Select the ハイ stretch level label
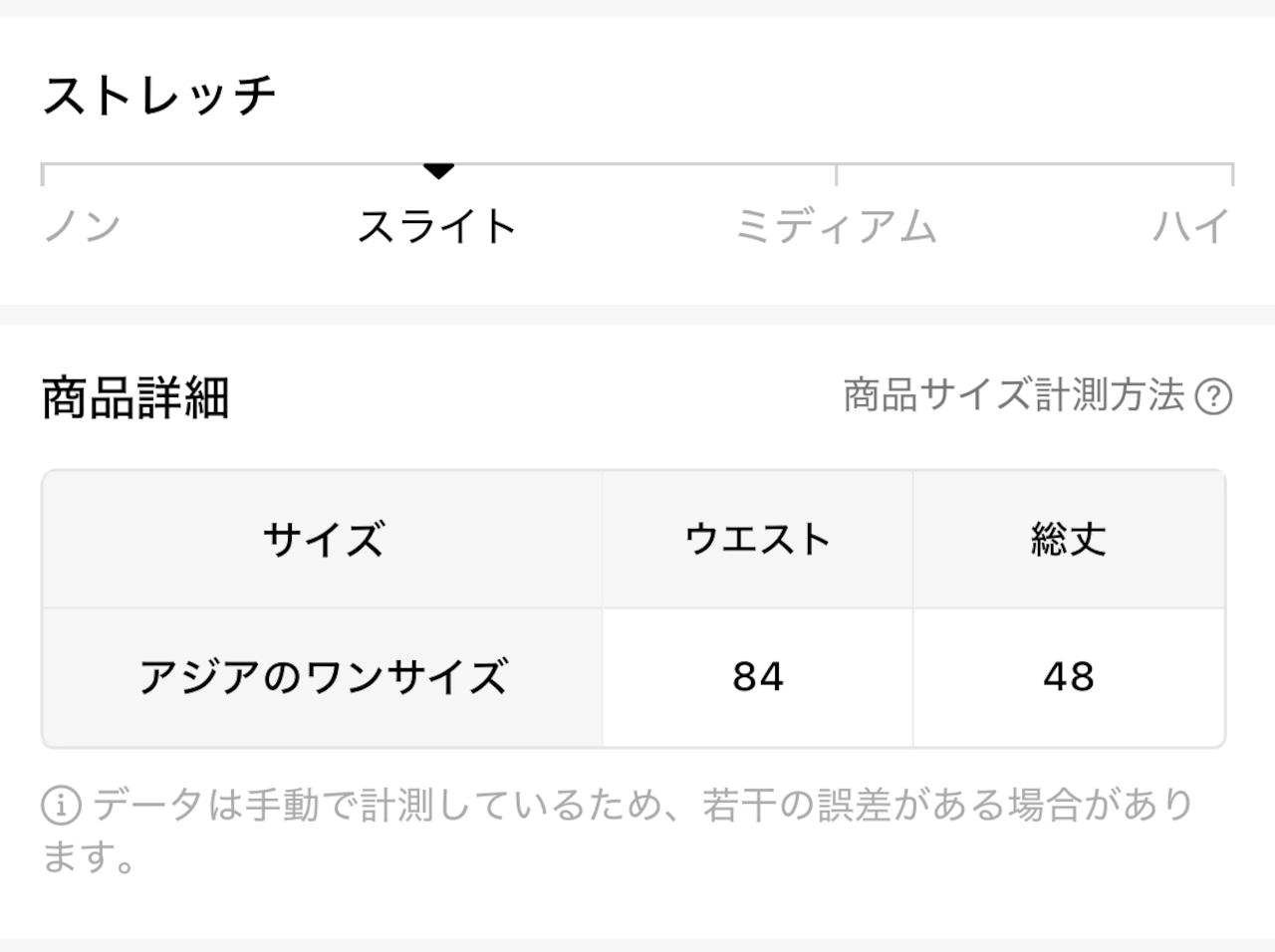The width and height of the screenshot is (1275, 952). pos(1191,227)
